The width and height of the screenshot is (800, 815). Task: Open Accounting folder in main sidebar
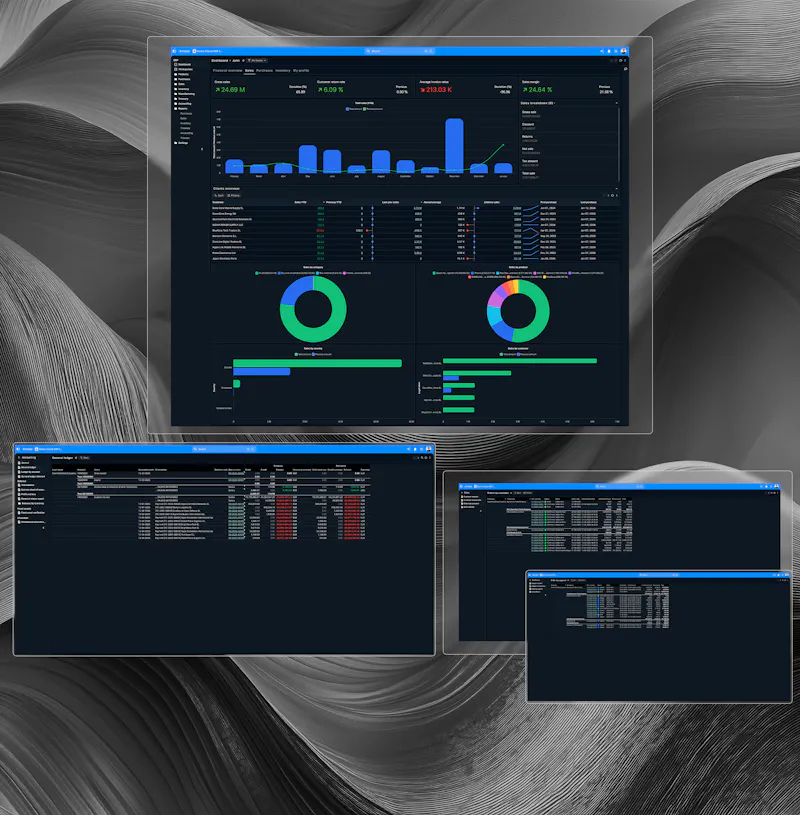click(x=183, y=103)
